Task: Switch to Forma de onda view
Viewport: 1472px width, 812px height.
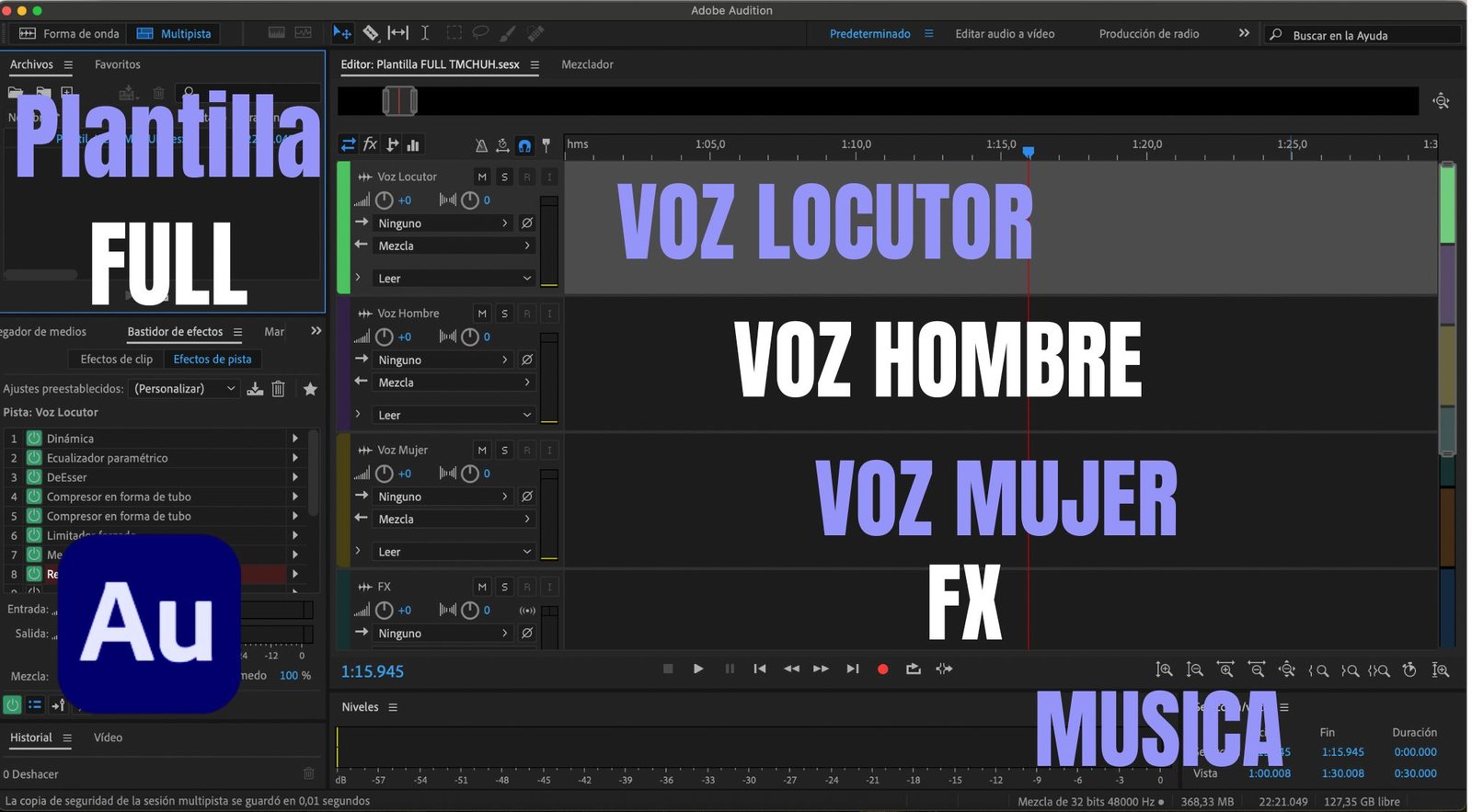Action: tap(70, 33)
